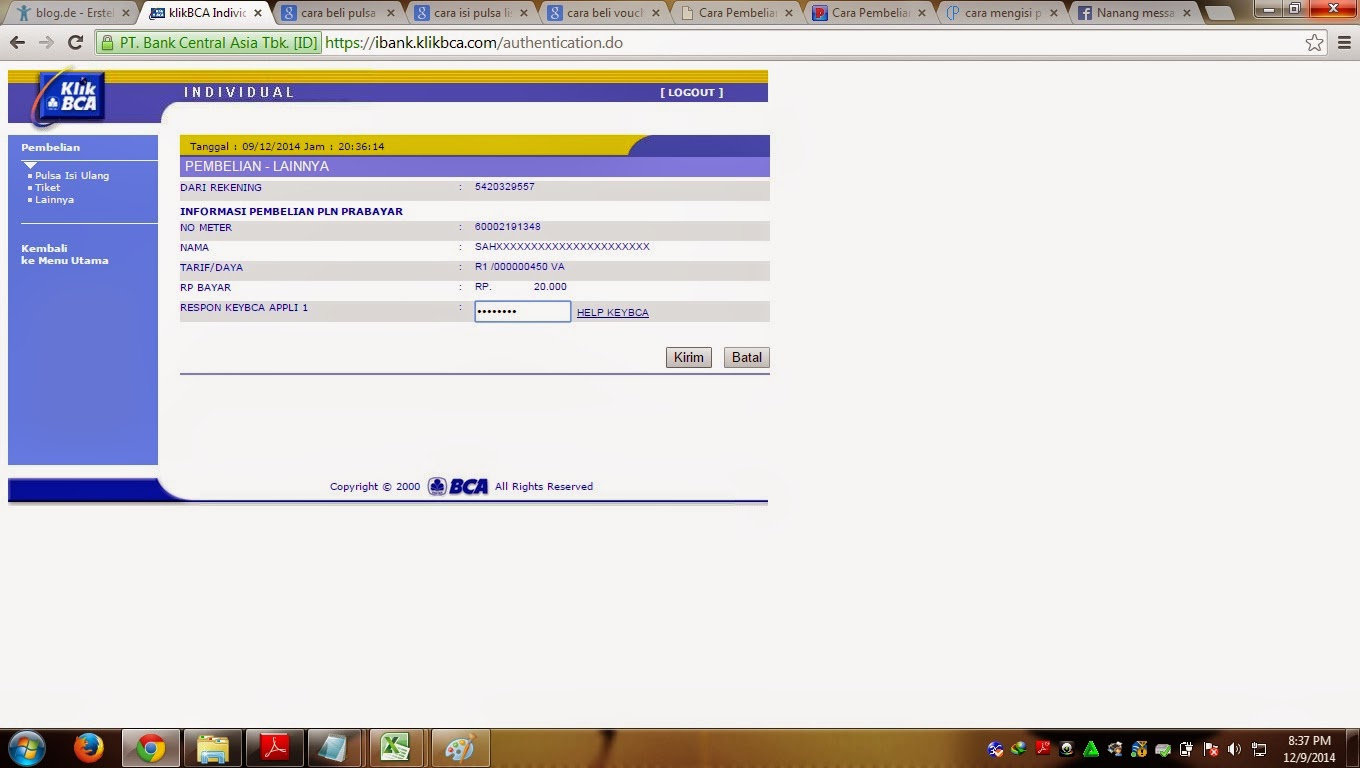Click the power plug tray icon

pos(1187,748)
